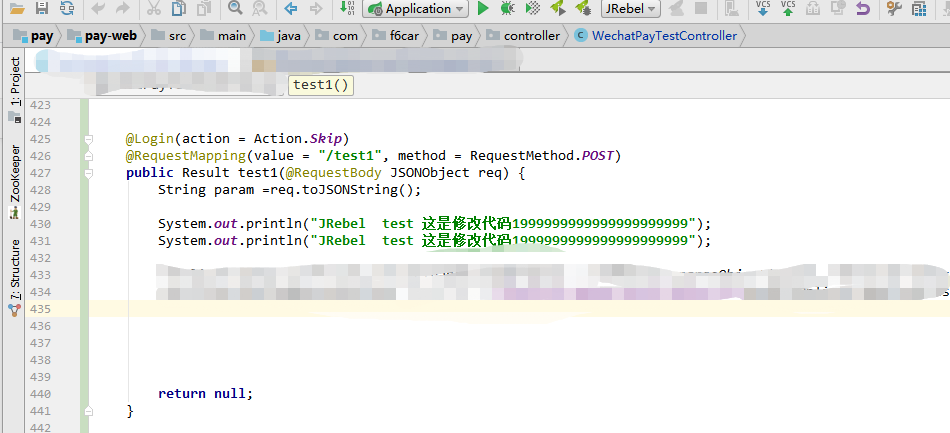Viewport: 950px width, 433px height.
Task: Click the '@RequestBody' annotation text
Action: tap(333, 173)
